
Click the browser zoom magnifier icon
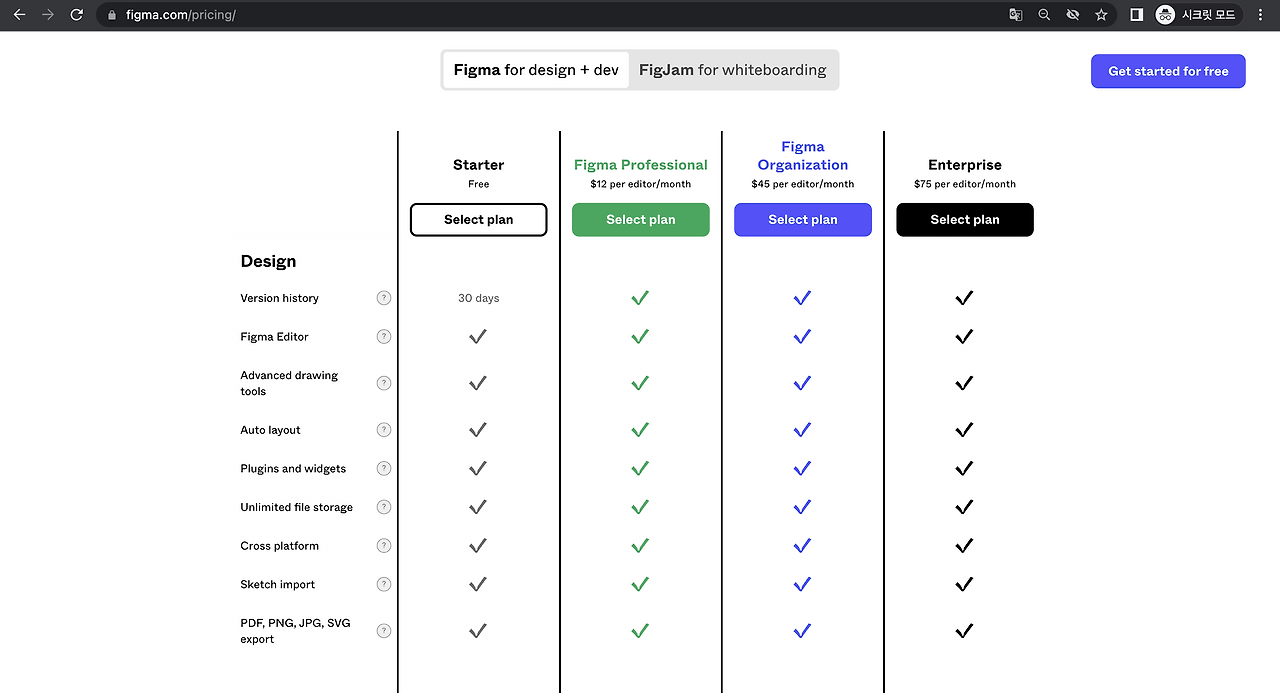pyautogui.click(x=1044, y=15)
